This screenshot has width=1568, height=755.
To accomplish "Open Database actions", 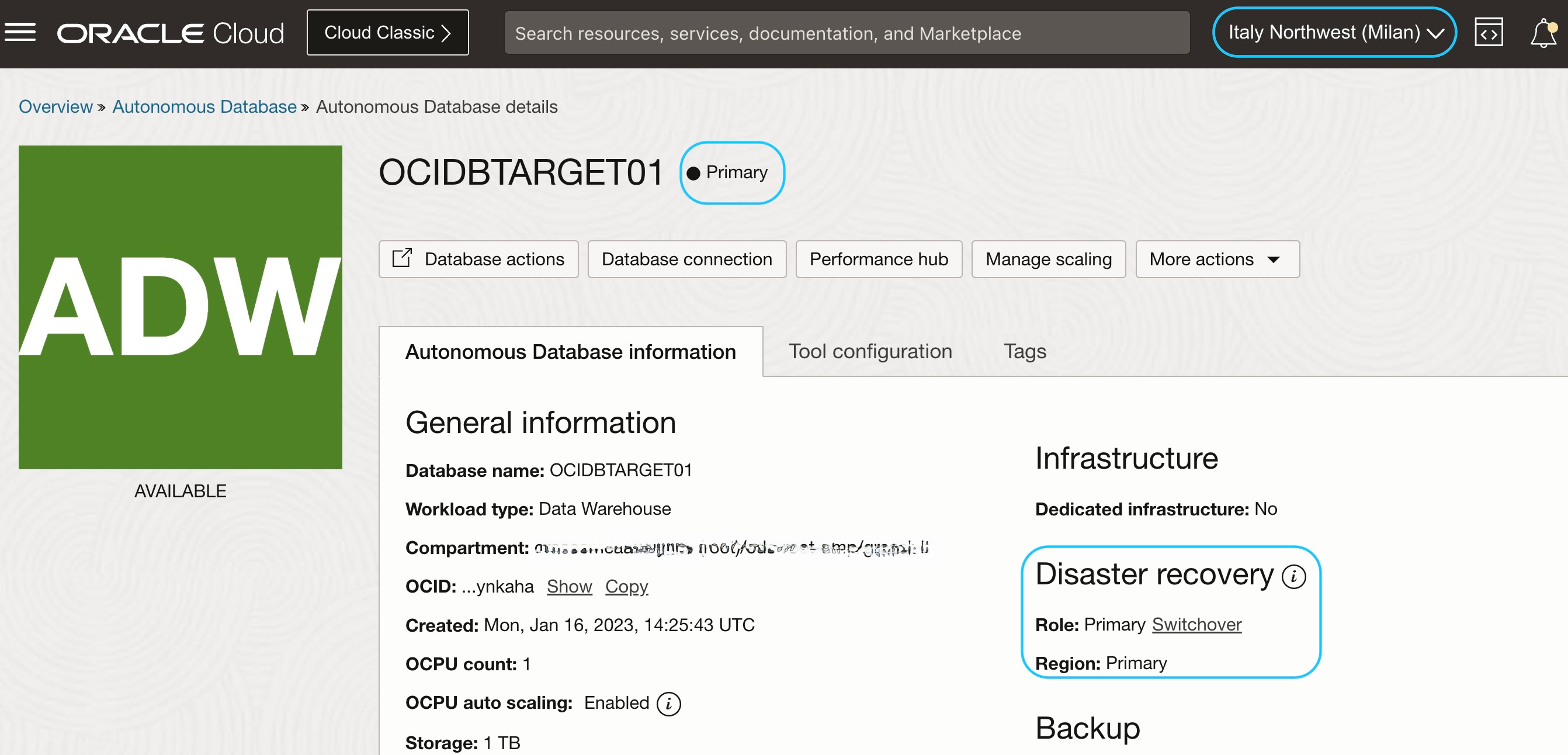I will coord(478,259).
